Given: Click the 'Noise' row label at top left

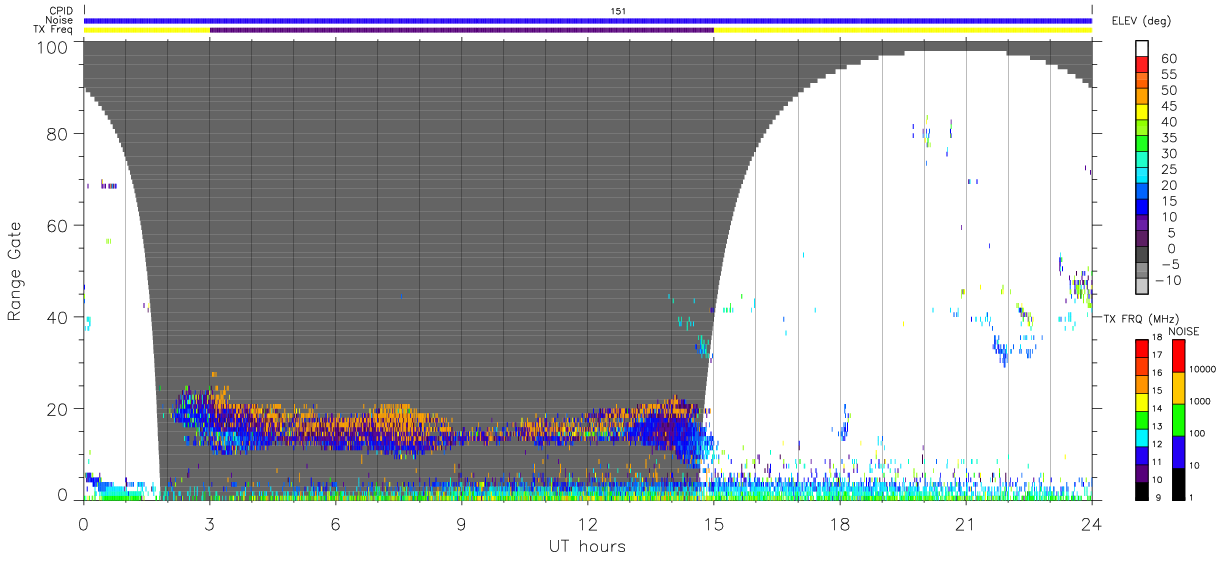Looking at the screenshot, I should (x=60, y=20).
